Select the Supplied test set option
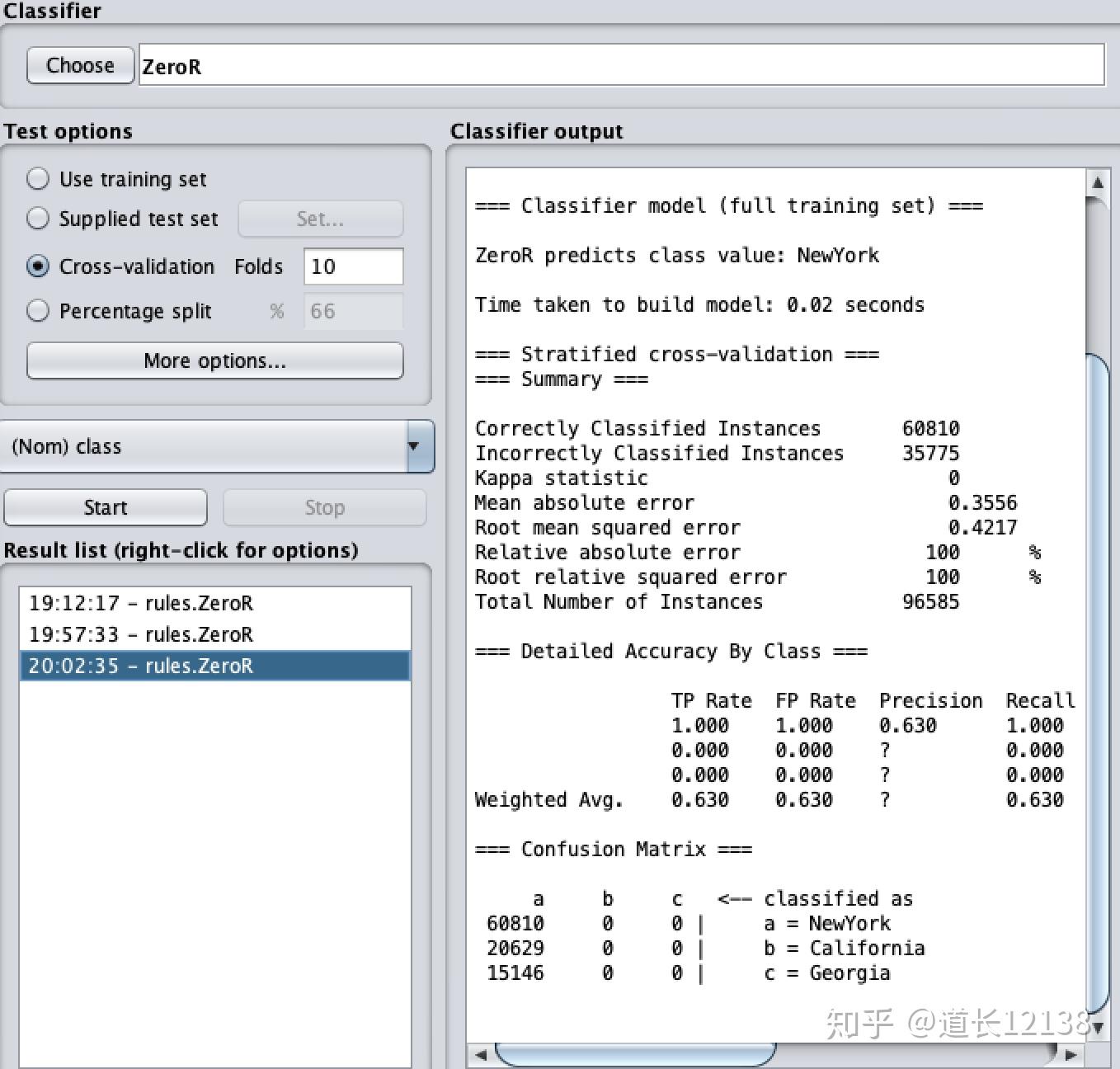1120x1069 pixels. coord(38,219)
